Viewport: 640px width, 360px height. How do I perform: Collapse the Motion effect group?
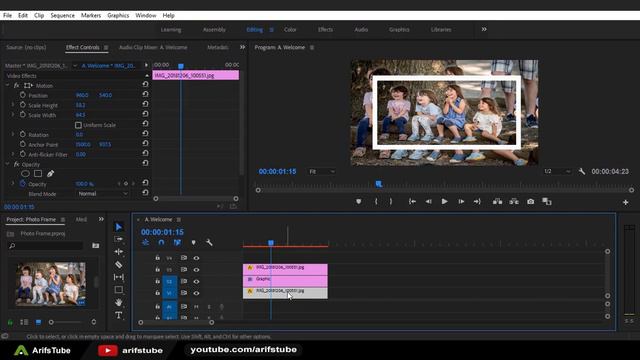[x=7, y=85]
